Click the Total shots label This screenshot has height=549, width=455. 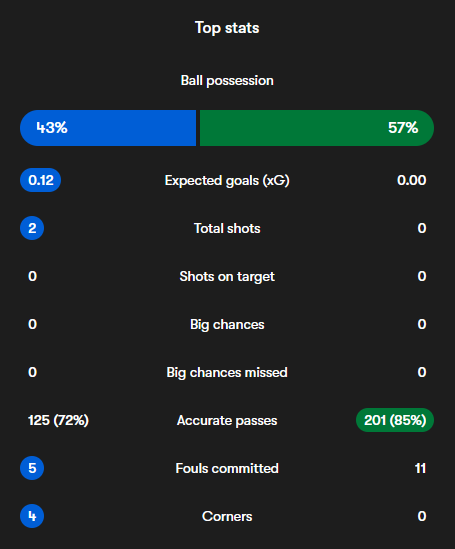point(227,228)
